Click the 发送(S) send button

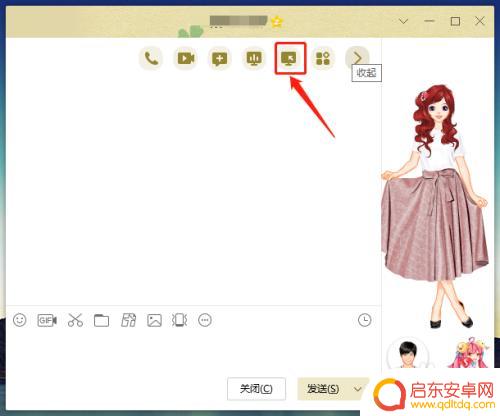[x=323, y=389]
